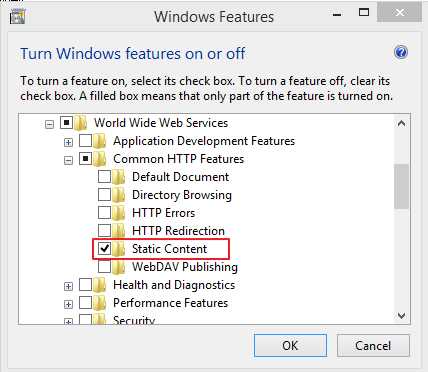428x372 pixels.
Task: Click the Default Document folder icon
Action: click(x=118, y=177)
